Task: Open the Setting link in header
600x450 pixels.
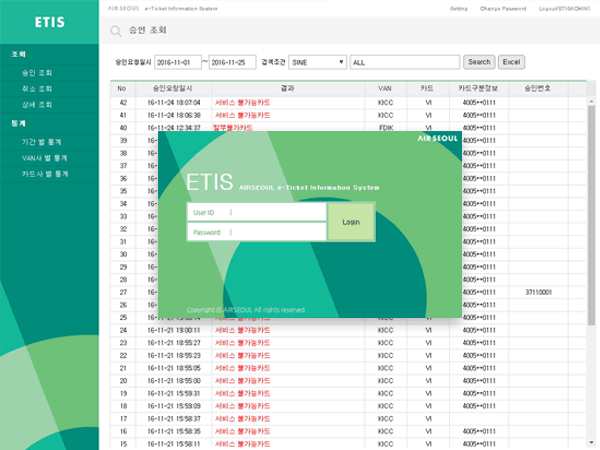Action: [x=458, y=8]
